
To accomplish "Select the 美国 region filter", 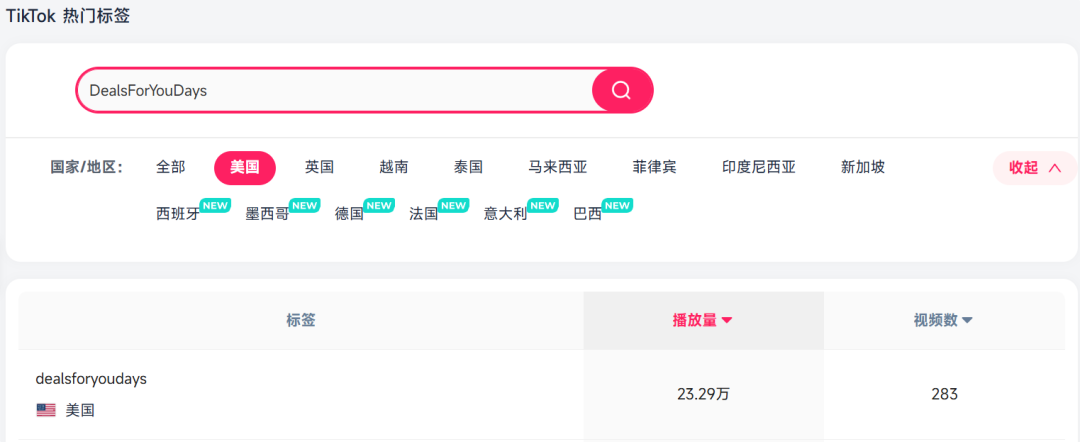I will (245, 168).
